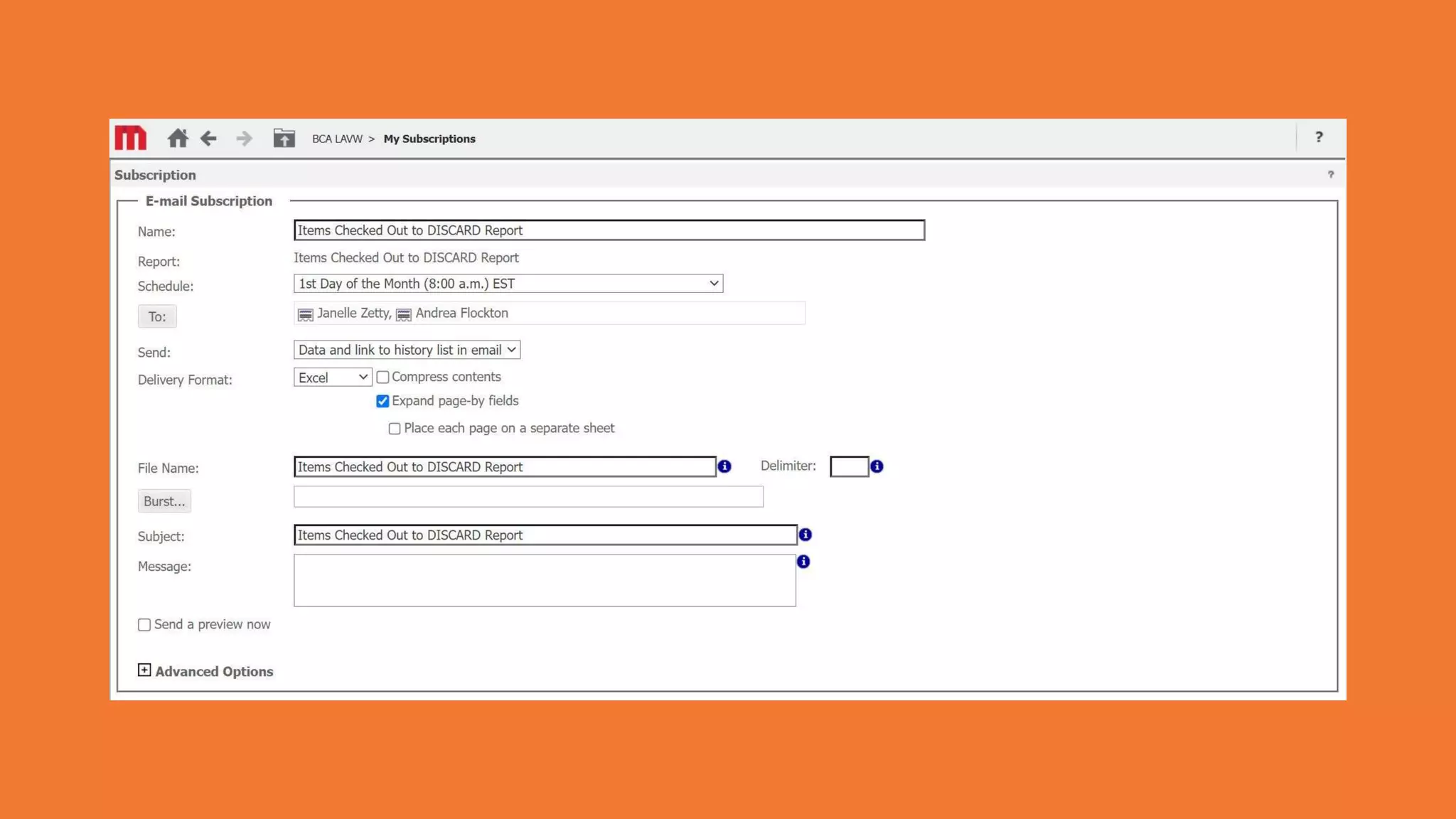Open the Delivery Format Excel dropdown
1456x819 pixels.
click(x=332, y=378)
